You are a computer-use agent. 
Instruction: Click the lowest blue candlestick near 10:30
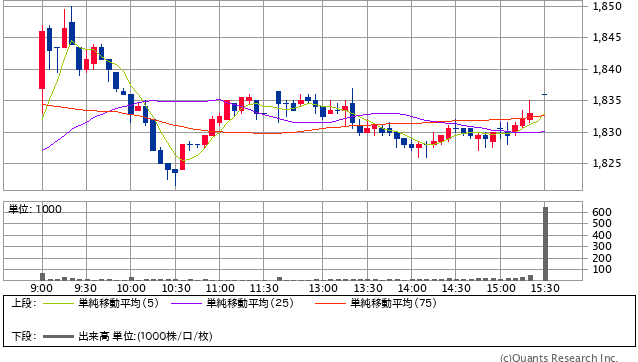click(x=175, y=171)
